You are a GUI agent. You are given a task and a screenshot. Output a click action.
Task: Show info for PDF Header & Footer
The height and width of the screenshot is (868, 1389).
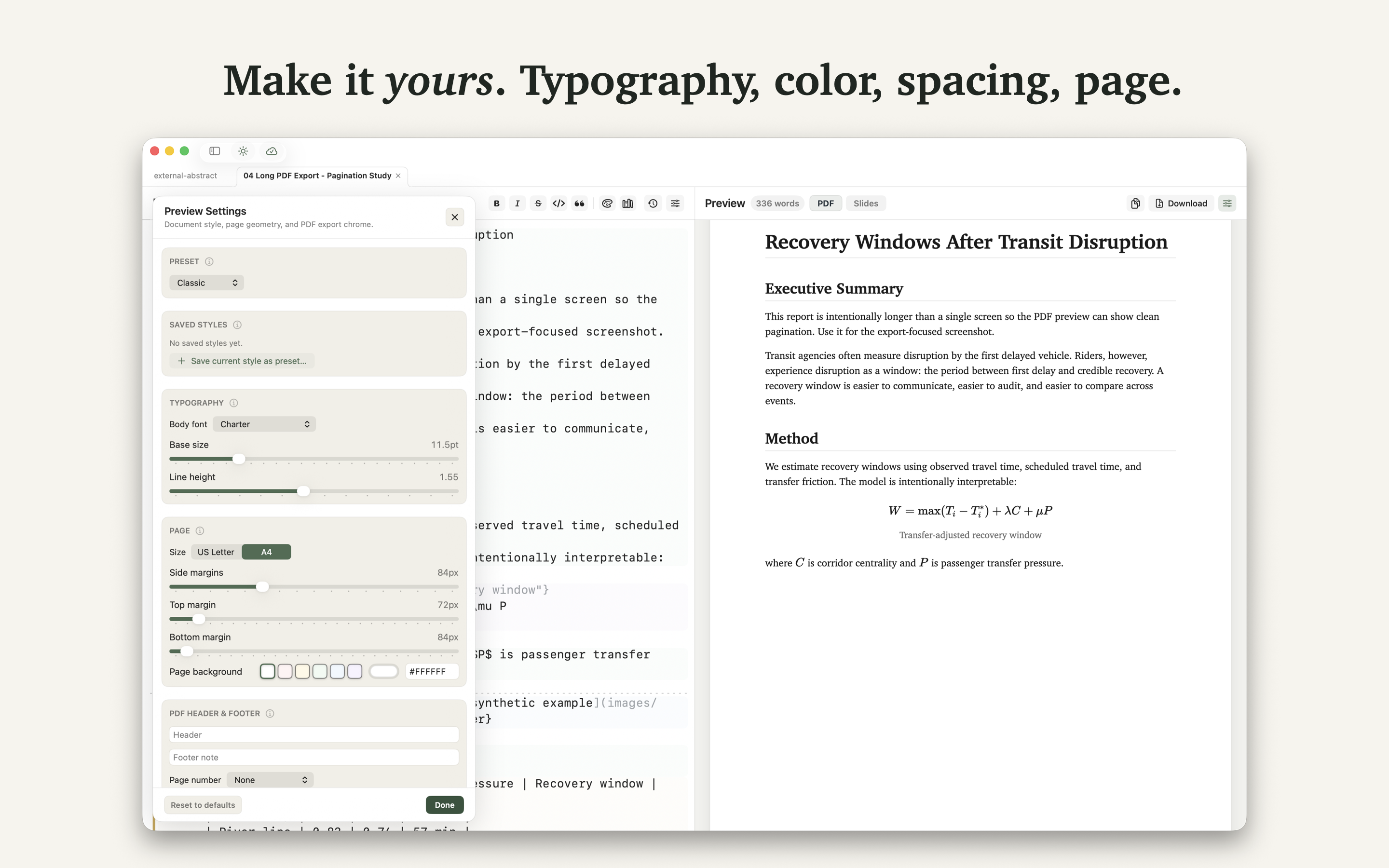point(270,713)
